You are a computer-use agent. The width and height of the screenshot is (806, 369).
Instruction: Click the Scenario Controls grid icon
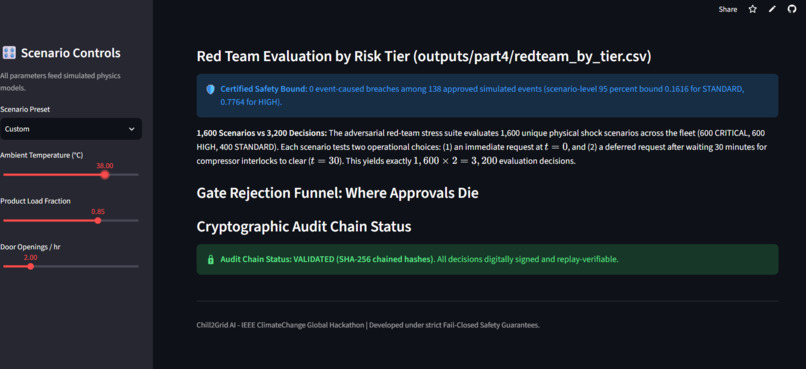pos(9,52)
